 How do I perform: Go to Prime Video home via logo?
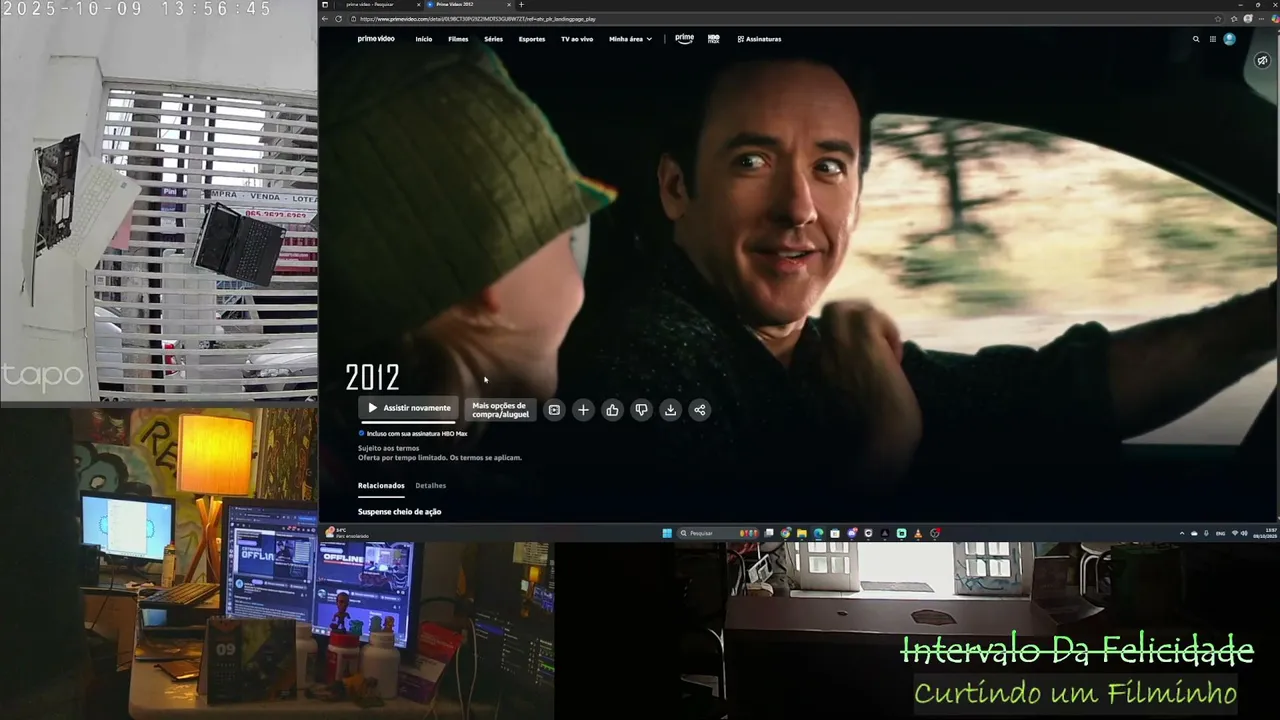coord(376,39)
